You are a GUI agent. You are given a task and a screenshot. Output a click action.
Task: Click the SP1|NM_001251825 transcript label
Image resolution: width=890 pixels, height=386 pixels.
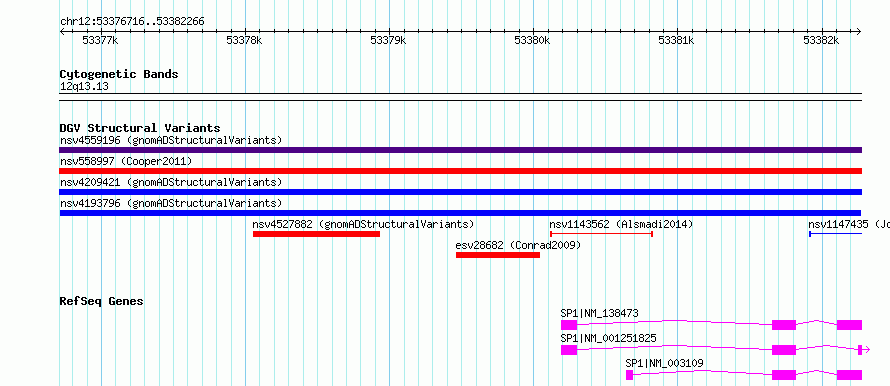[608, 338]
